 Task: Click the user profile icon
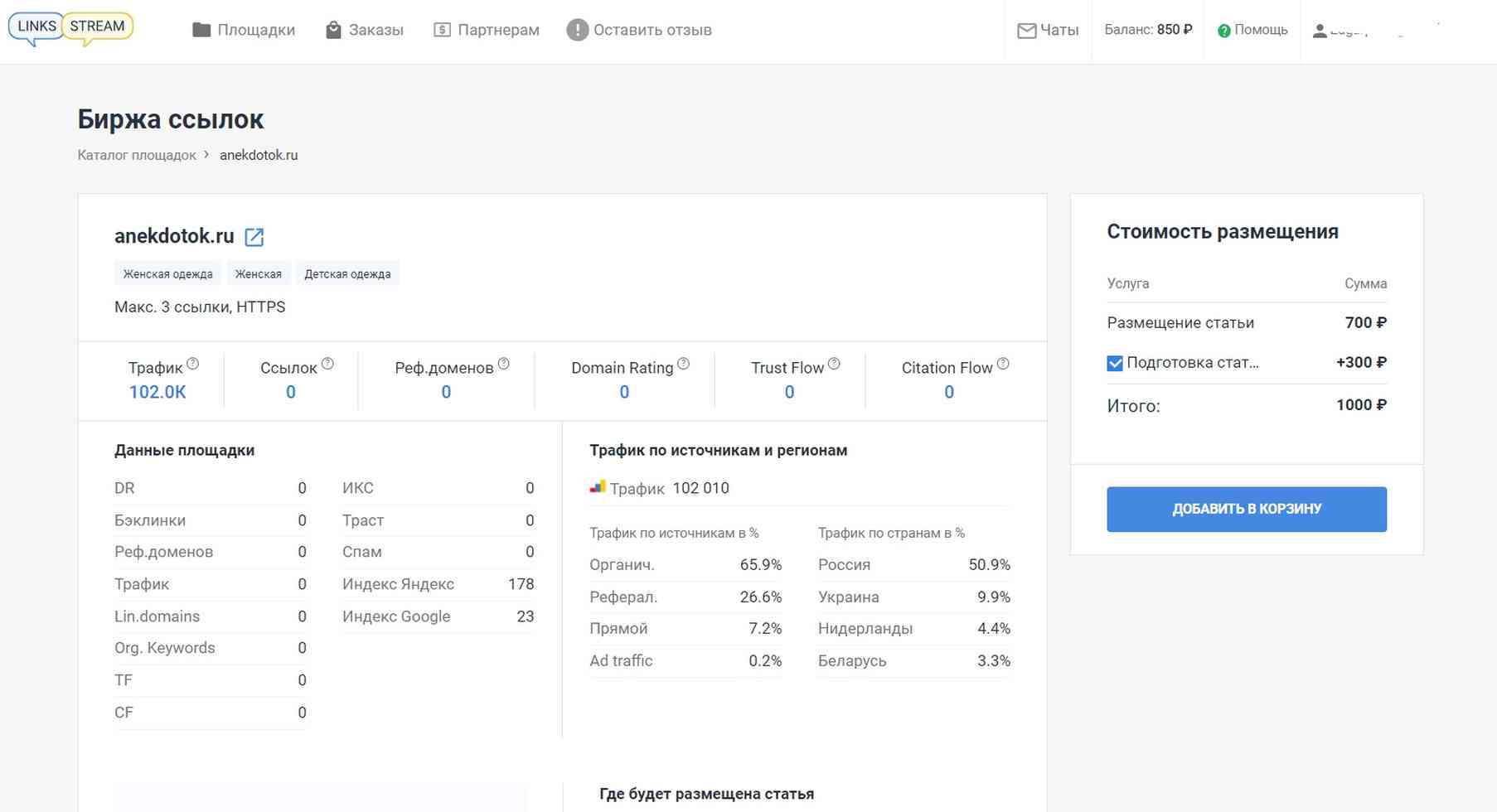pyautogui.click(x=1320, y=31)
